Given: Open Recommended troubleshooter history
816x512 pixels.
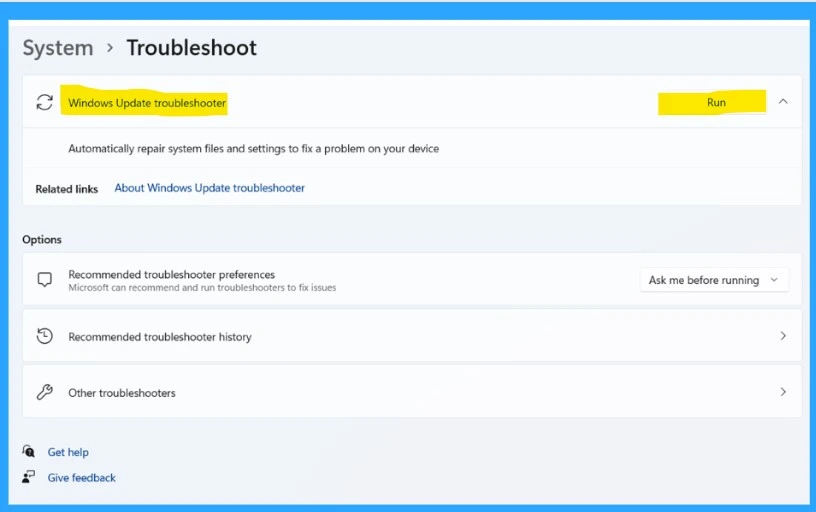Looking at the screenshot, I should coord(412,336).
